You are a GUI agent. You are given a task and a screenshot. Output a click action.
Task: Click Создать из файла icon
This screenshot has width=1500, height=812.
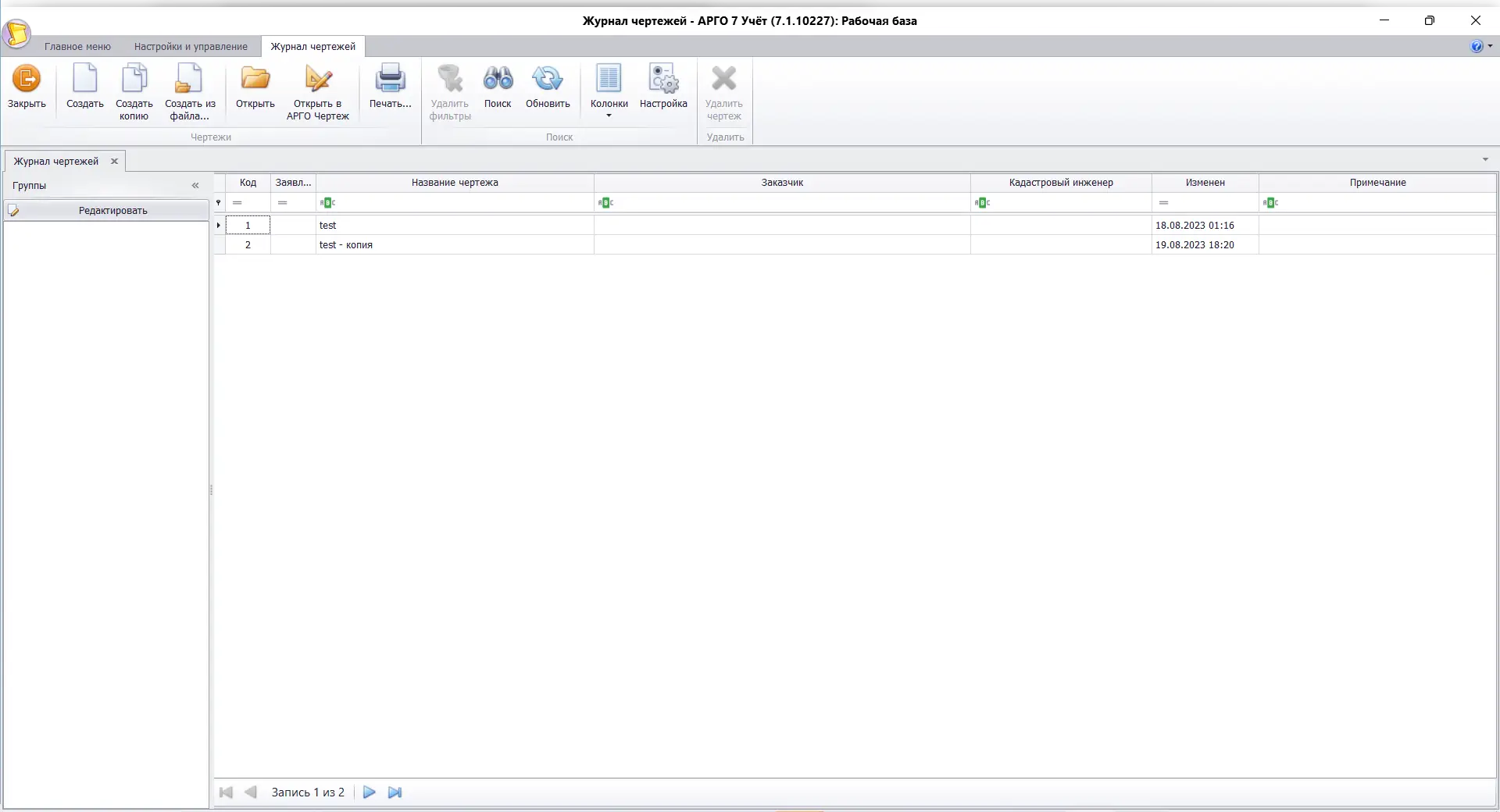point(190,92)
